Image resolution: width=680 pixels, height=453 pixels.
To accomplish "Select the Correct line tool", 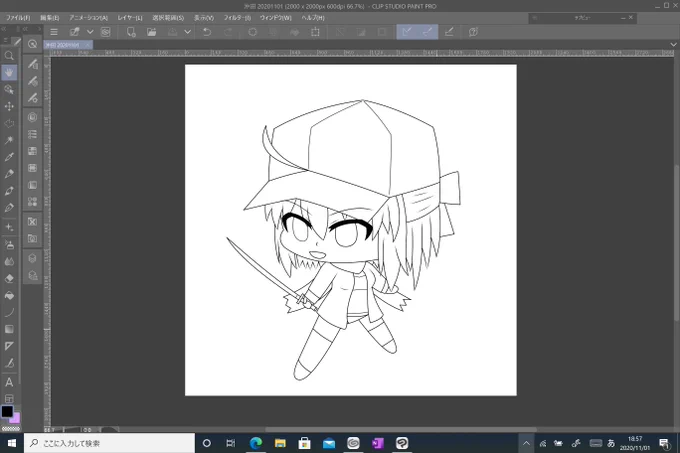I will click(9, 363).
